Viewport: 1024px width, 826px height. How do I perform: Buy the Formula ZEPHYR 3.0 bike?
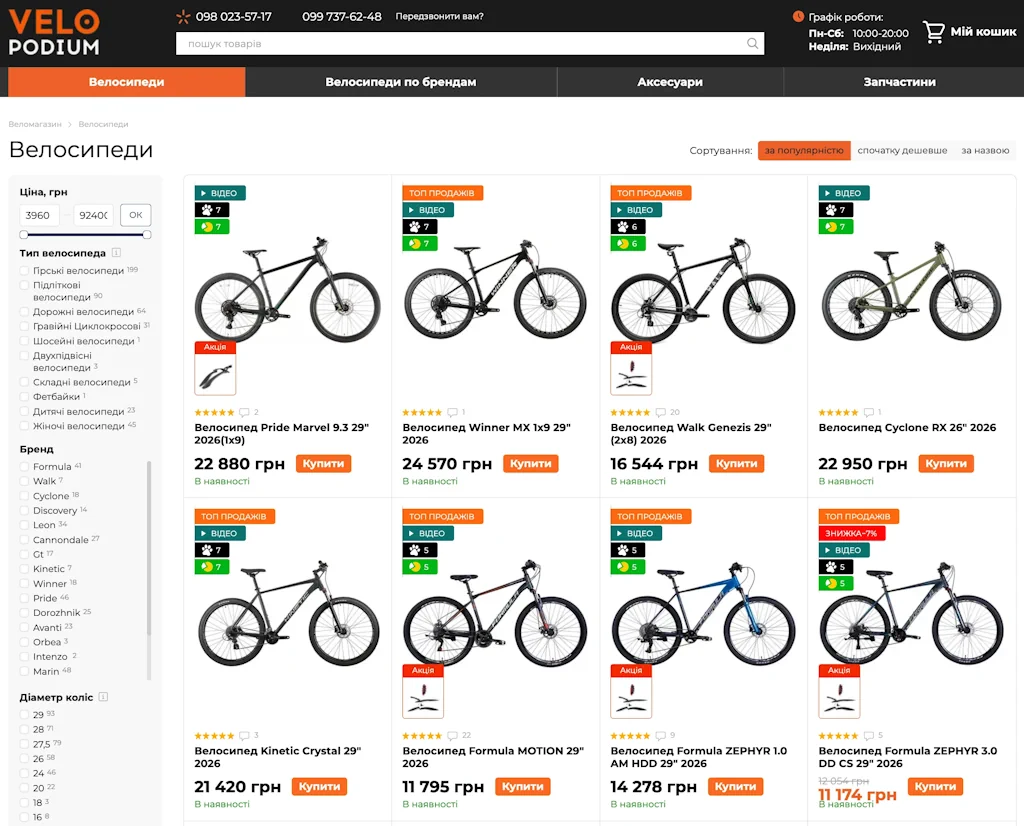pos(935,786)
